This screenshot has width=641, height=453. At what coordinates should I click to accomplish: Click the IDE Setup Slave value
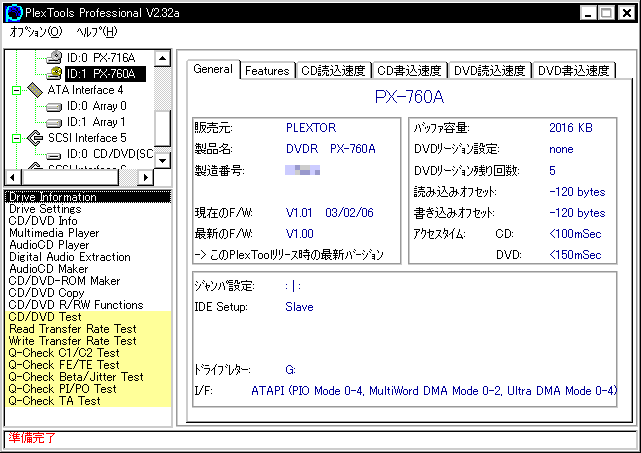click(299, 307)
